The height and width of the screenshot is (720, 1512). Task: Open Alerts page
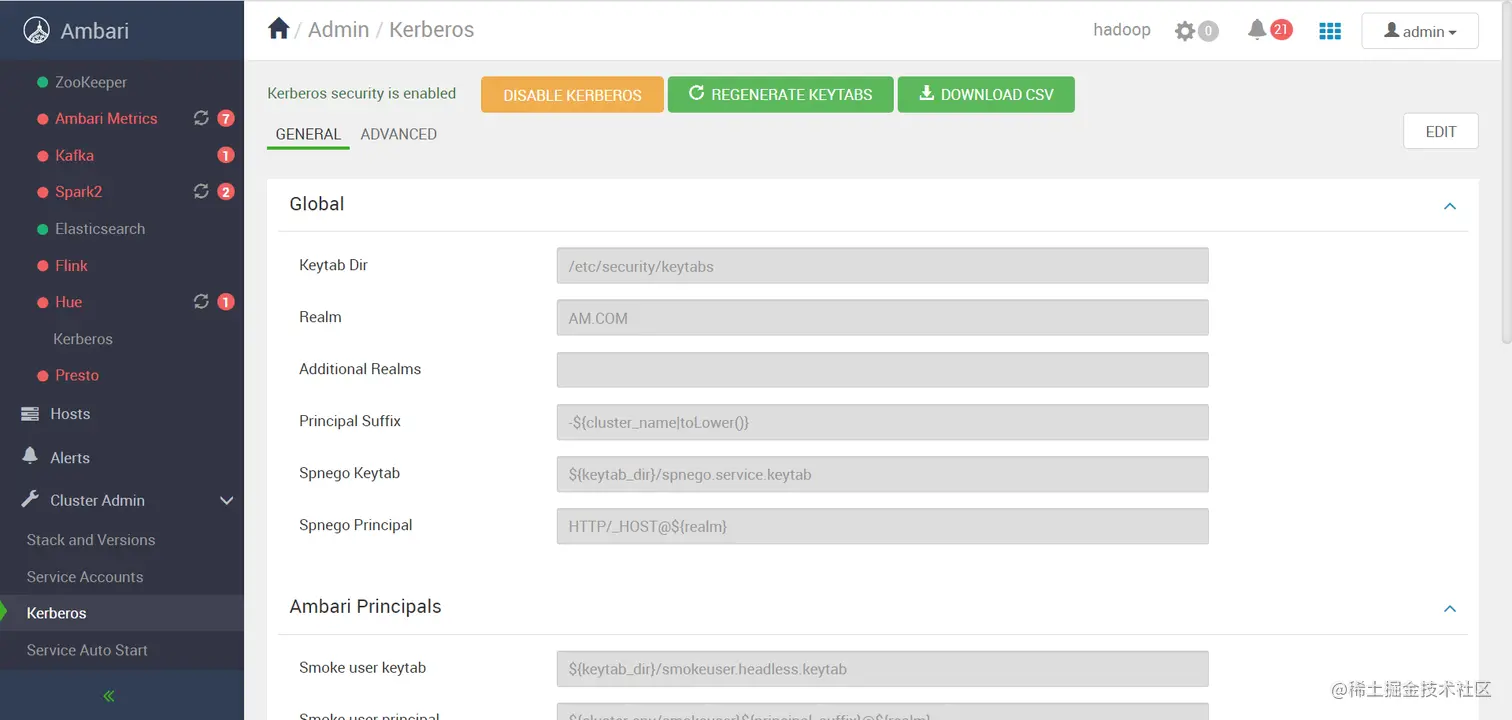pyautogui.click(x=70, y=457)
